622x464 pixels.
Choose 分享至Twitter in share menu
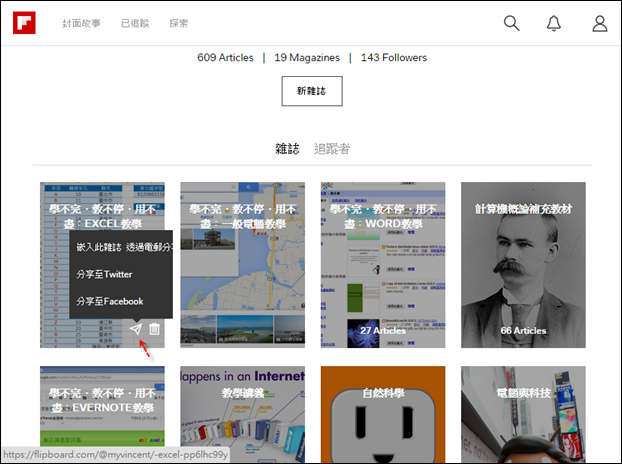(104, 274)
